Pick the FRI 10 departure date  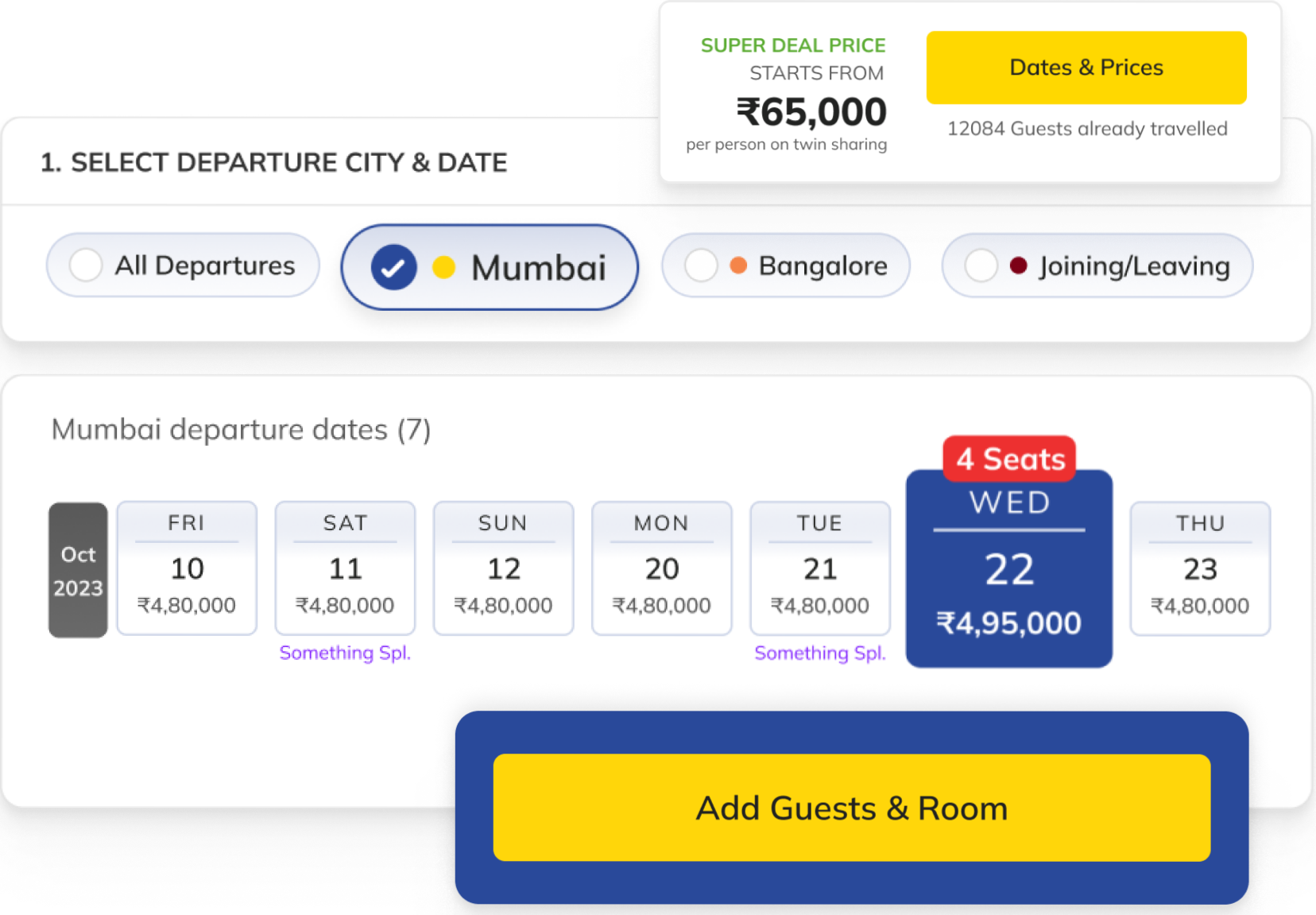[x=187, y=568]
